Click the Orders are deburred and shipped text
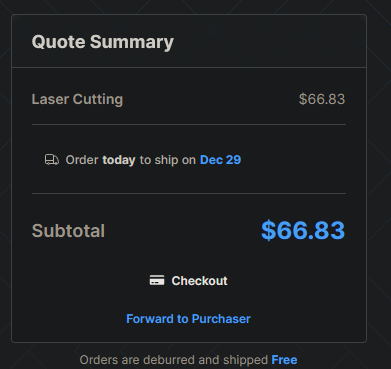Image resolution: width=391 pixels, height=369 pixels. 174,360
